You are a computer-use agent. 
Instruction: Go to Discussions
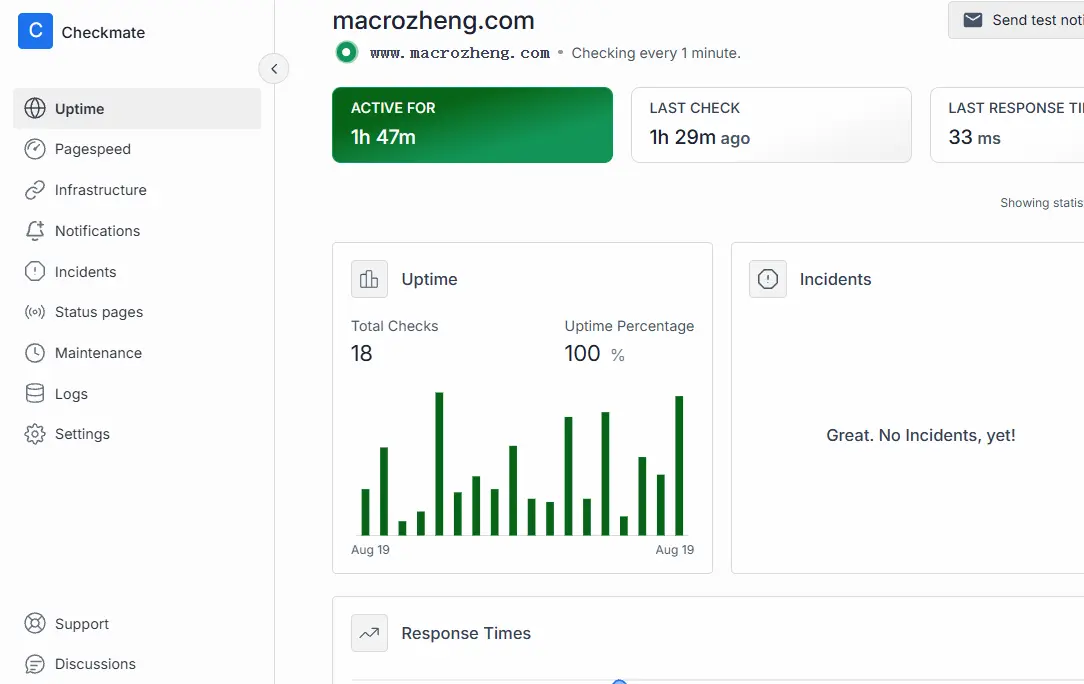(x=95, y=664)
